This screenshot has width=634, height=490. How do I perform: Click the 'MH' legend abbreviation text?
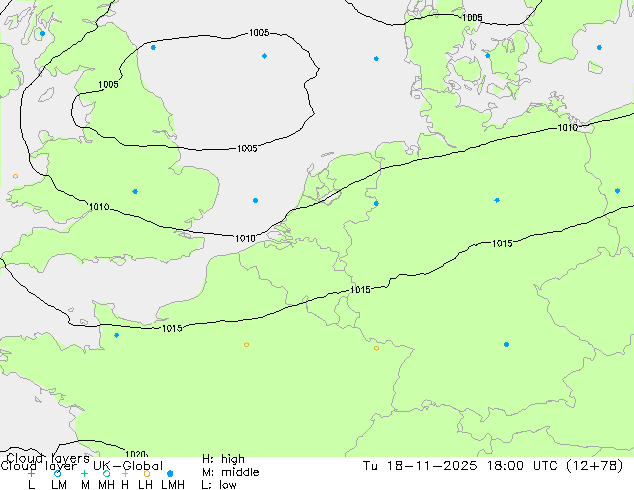pyautogui.click(x=106, y=485)
